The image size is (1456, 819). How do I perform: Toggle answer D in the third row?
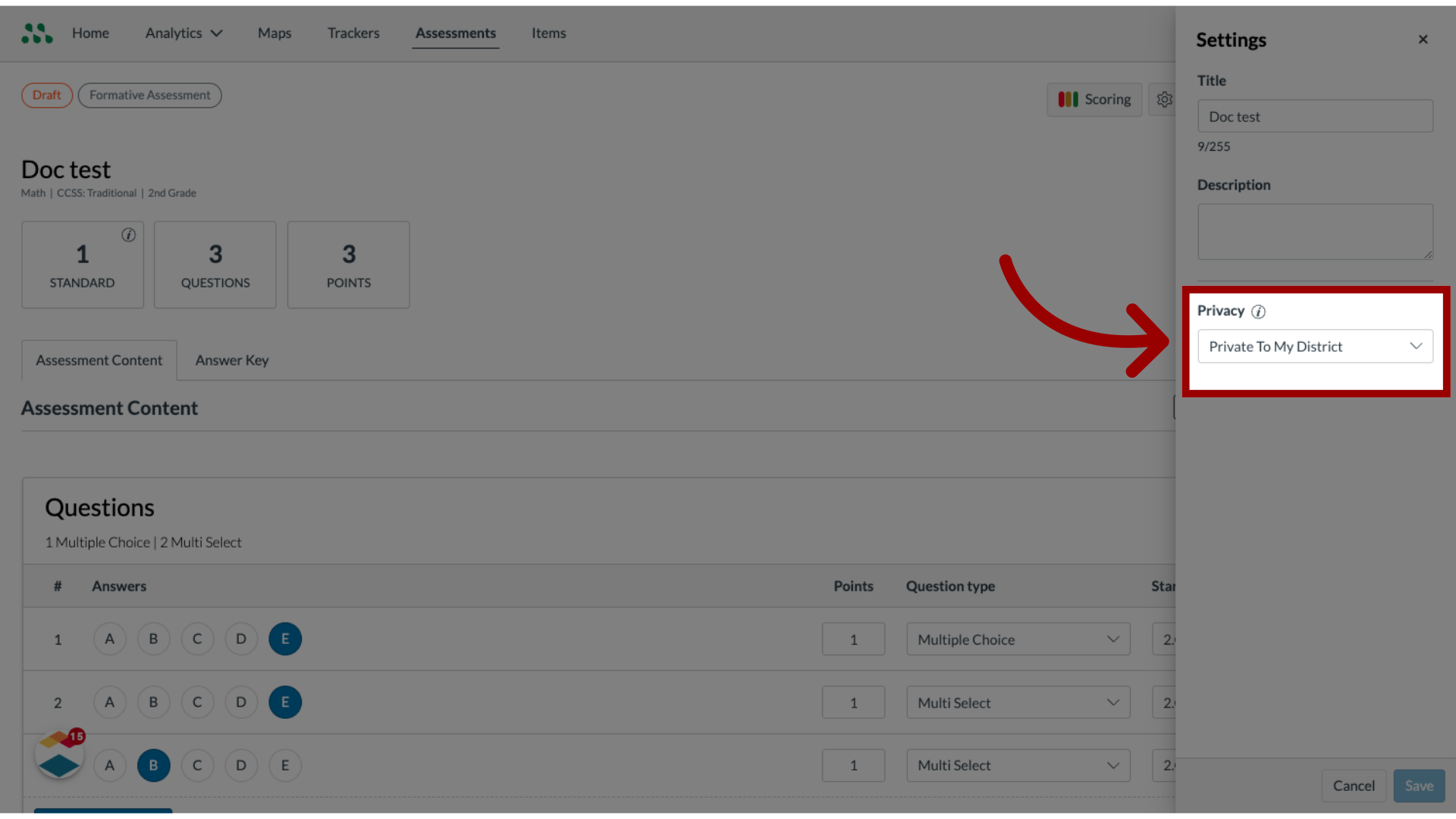click(241, 766)
